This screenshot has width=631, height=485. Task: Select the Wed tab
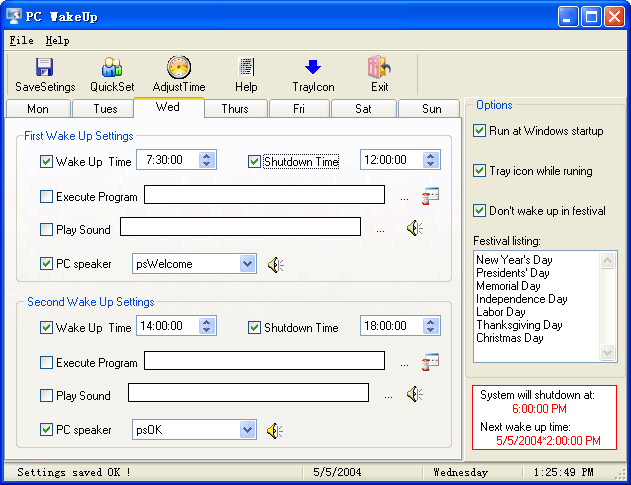point(169,107)
